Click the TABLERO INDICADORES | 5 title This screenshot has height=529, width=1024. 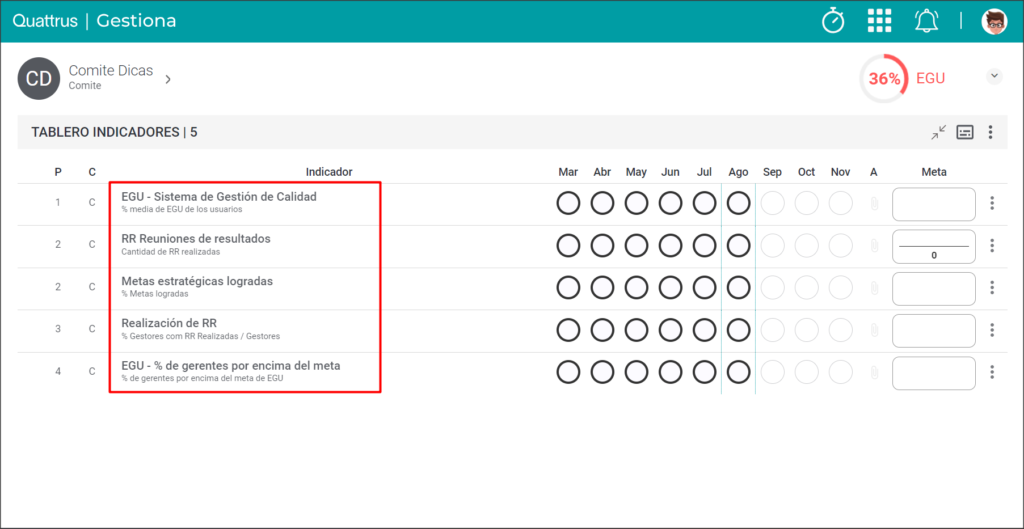(114, 133)
